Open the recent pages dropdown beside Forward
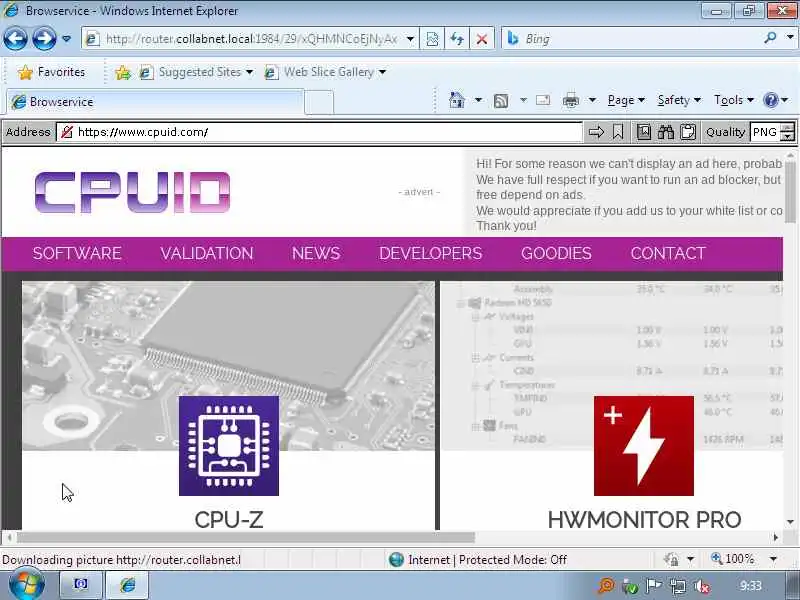 click(66, 39)
